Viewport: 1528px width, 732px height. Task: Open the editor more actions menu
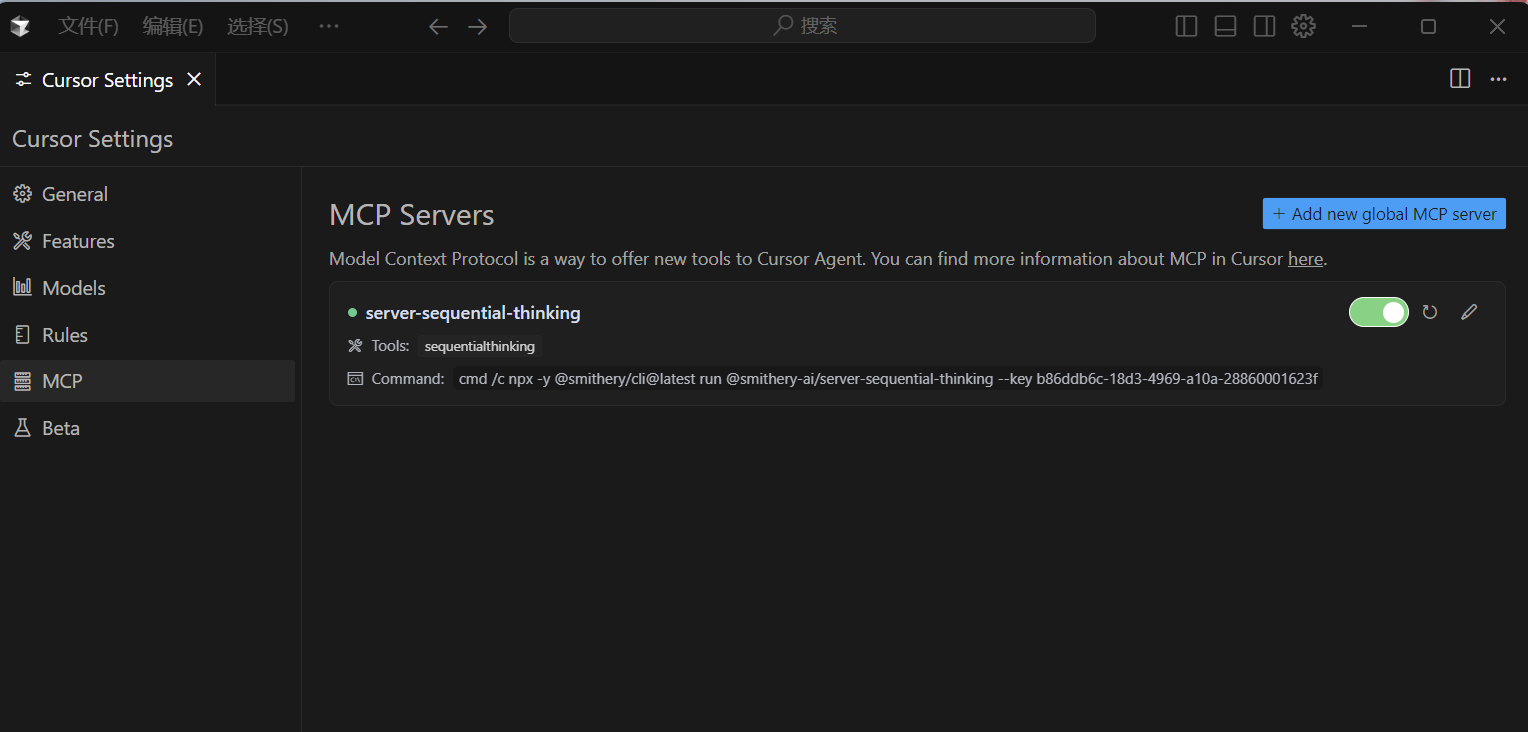click(1497, 78)
